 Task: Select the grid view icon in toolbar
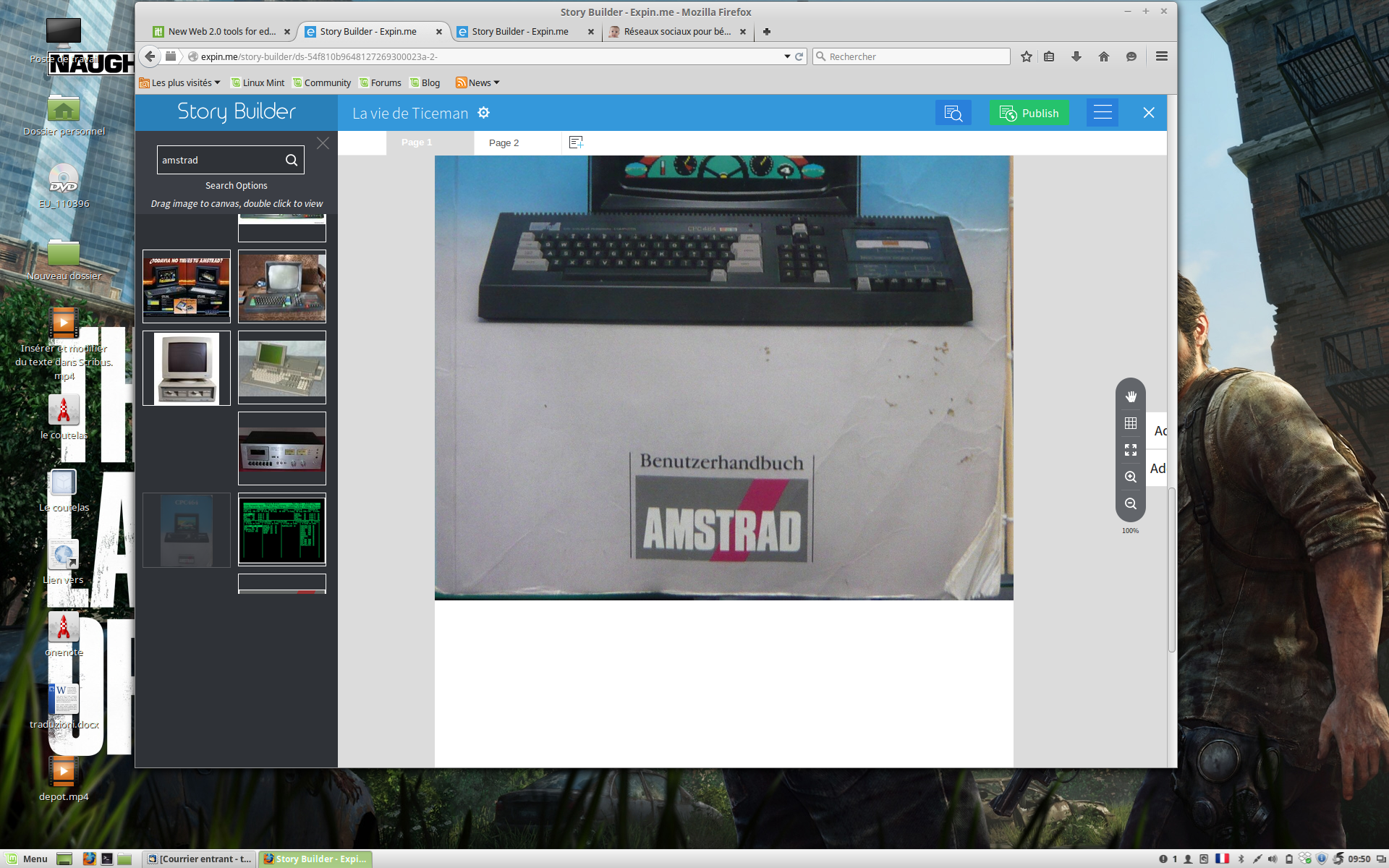point(1131,423)
